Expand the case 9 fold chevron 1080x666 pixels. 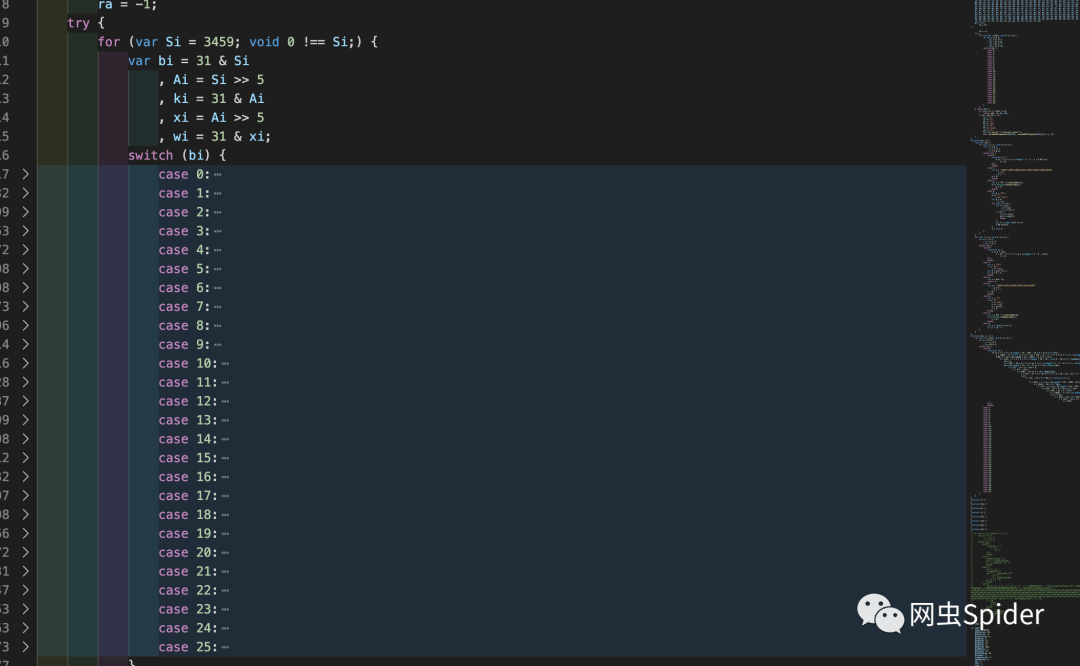pos(25,344)
